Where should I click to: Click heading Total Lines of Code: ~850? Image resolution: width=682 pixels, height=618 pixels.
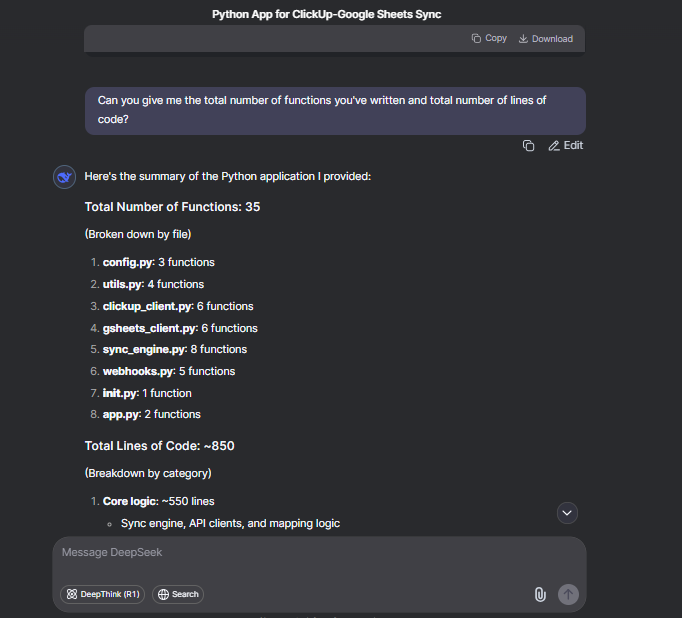[159, 446]
